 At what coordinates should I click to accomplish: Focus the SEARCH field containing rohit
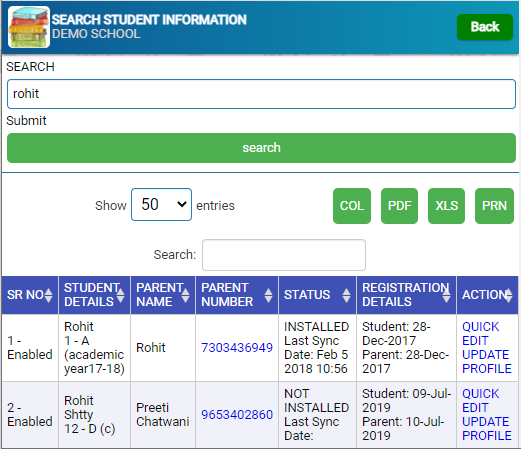261,94
